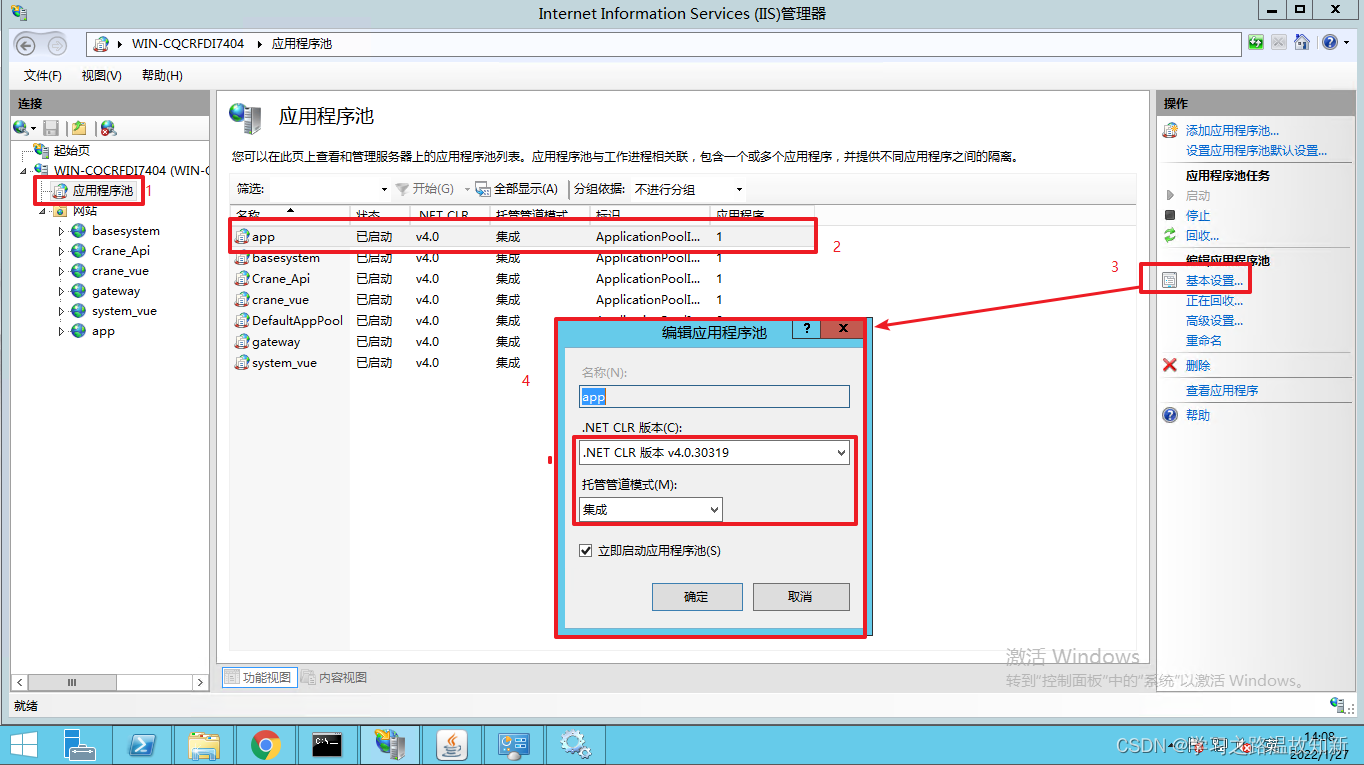
Task: Open the help icon in address bar
Action: pyautogui.click(x=1330, y=43)
